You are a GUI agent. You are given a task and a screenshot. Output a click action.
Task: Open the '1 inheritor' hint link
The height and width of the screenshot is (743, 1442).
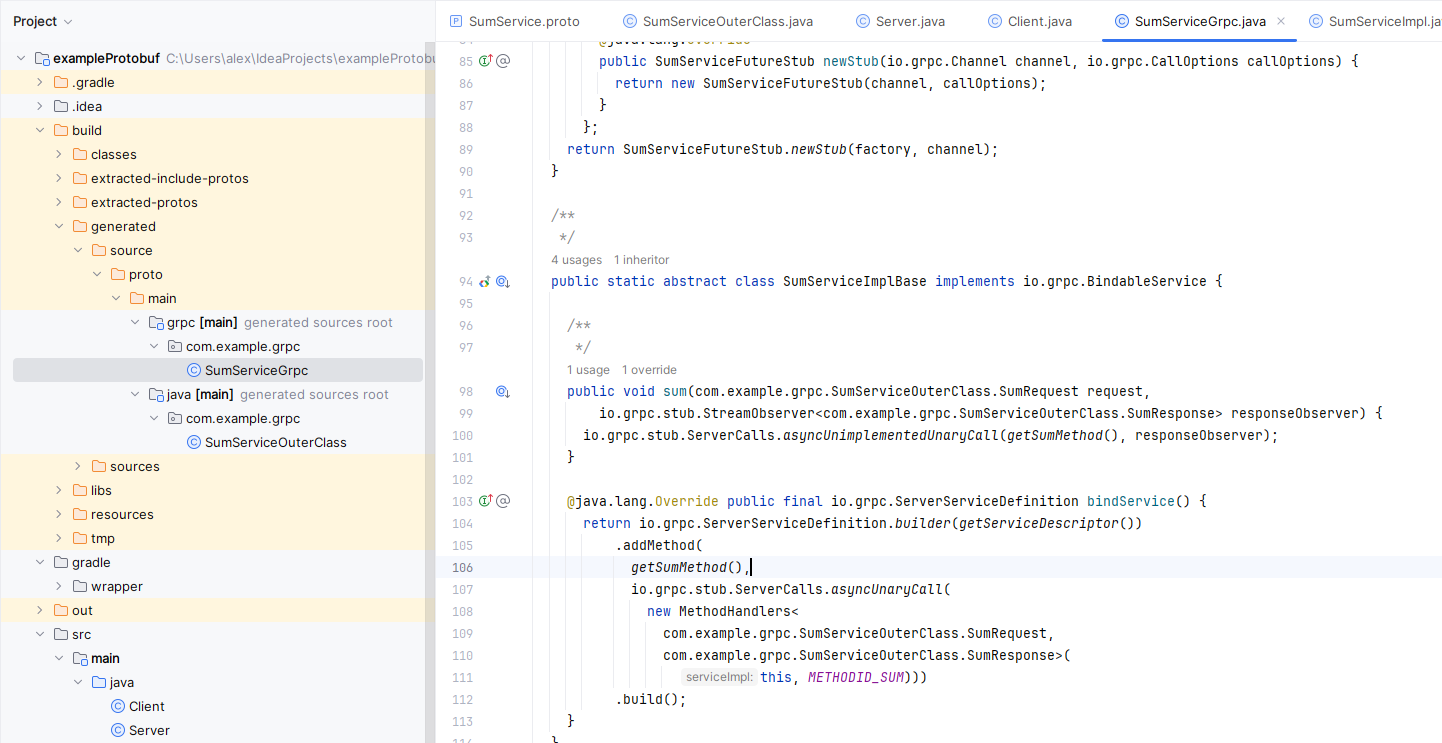(x=642, y=260)
